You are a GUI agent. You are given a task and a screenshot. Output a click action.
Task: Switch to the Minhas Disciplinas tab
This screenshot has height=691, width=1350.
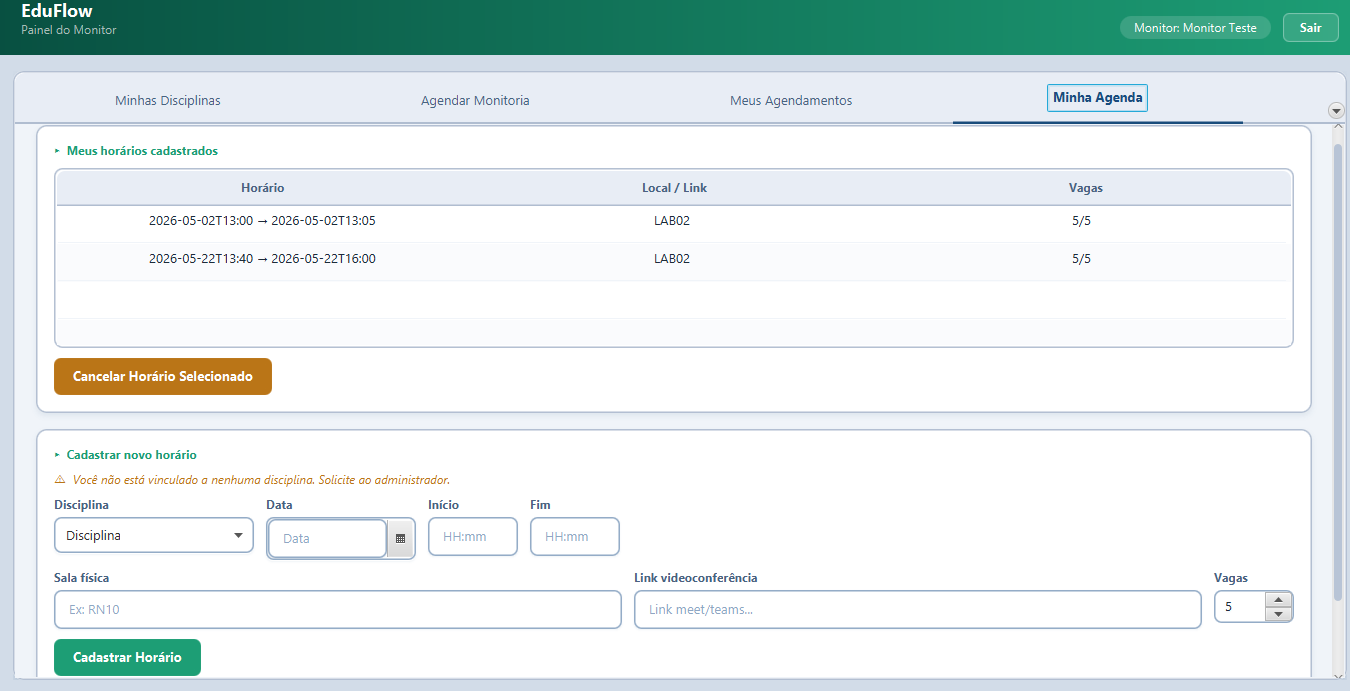pyautogui.click(x=168, y=101)
